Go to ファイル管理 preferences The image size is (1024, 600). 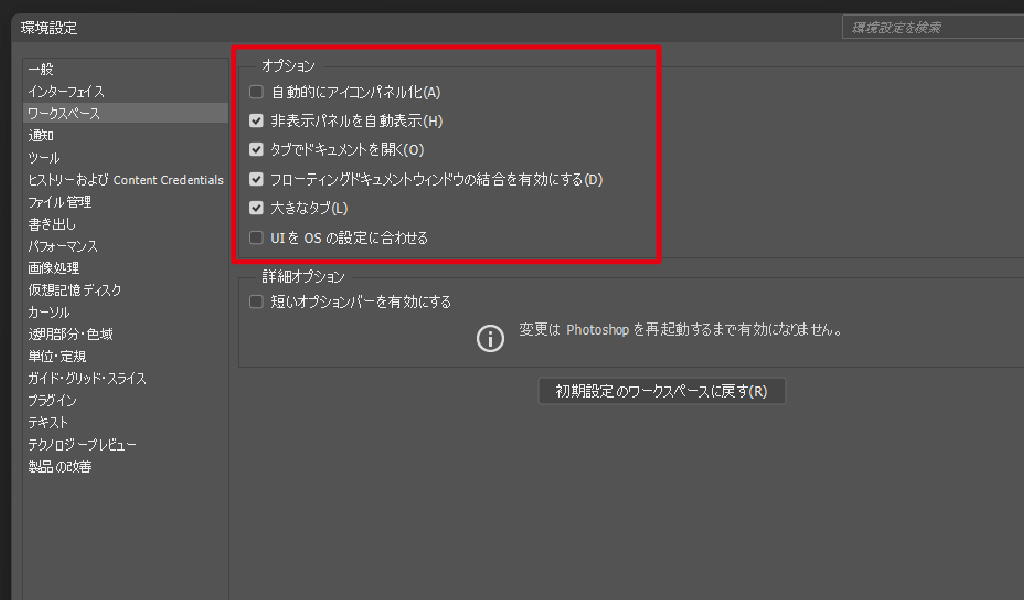click(60, 202)
